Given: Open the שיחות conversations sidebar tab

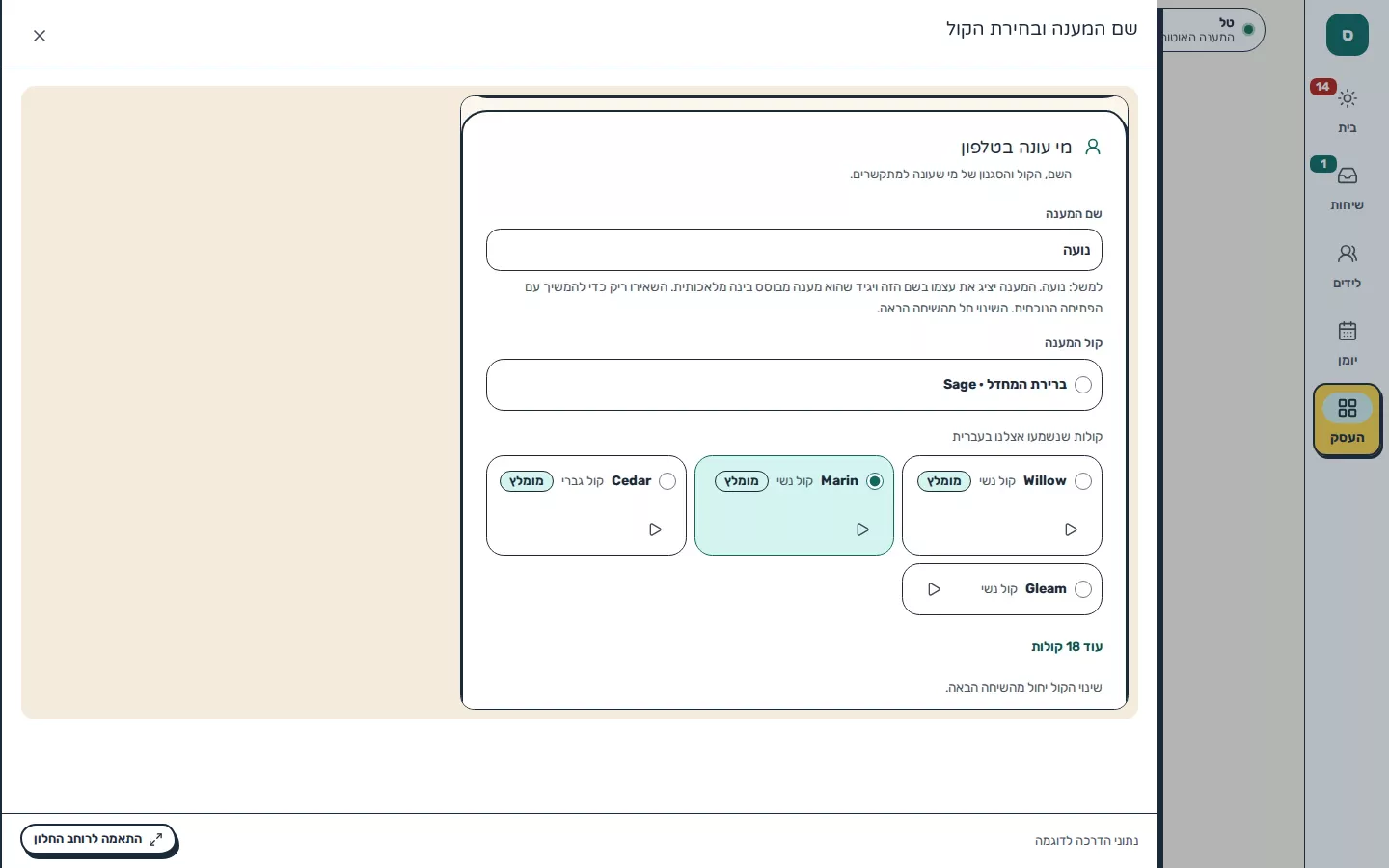Looking at the screenshot, I should pyautogui.click(x=1348, y=186).
